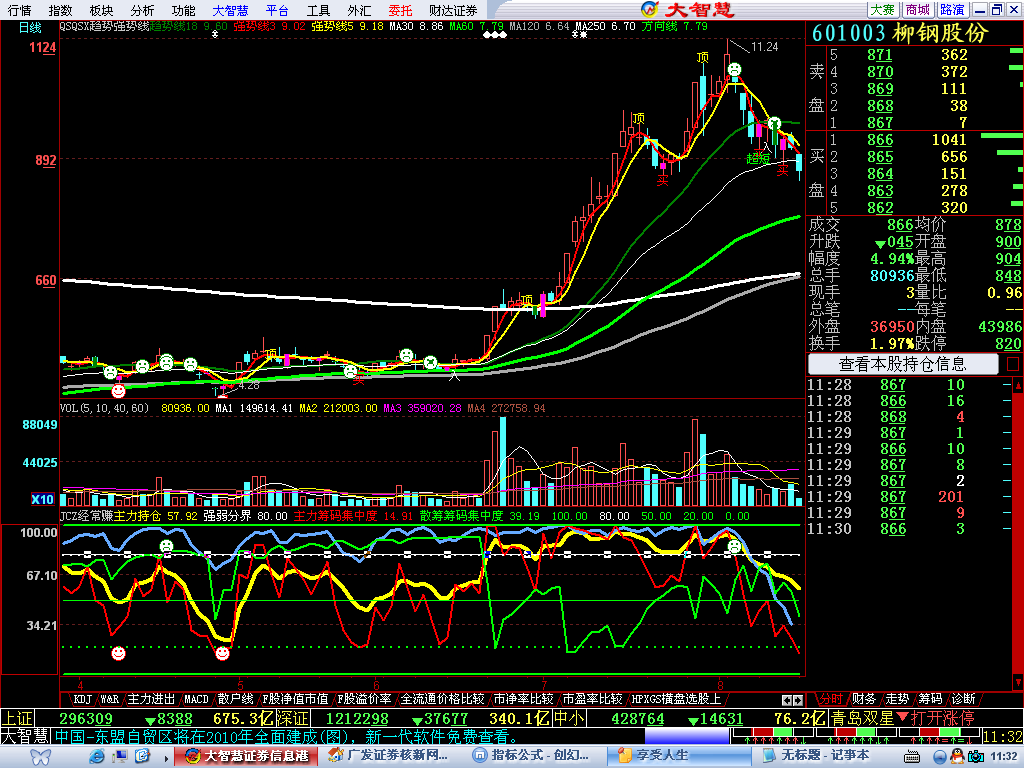Click the 青岛双星 打开涨停 alert ticker
This screenshot has height=768, width=1024.
903,718
